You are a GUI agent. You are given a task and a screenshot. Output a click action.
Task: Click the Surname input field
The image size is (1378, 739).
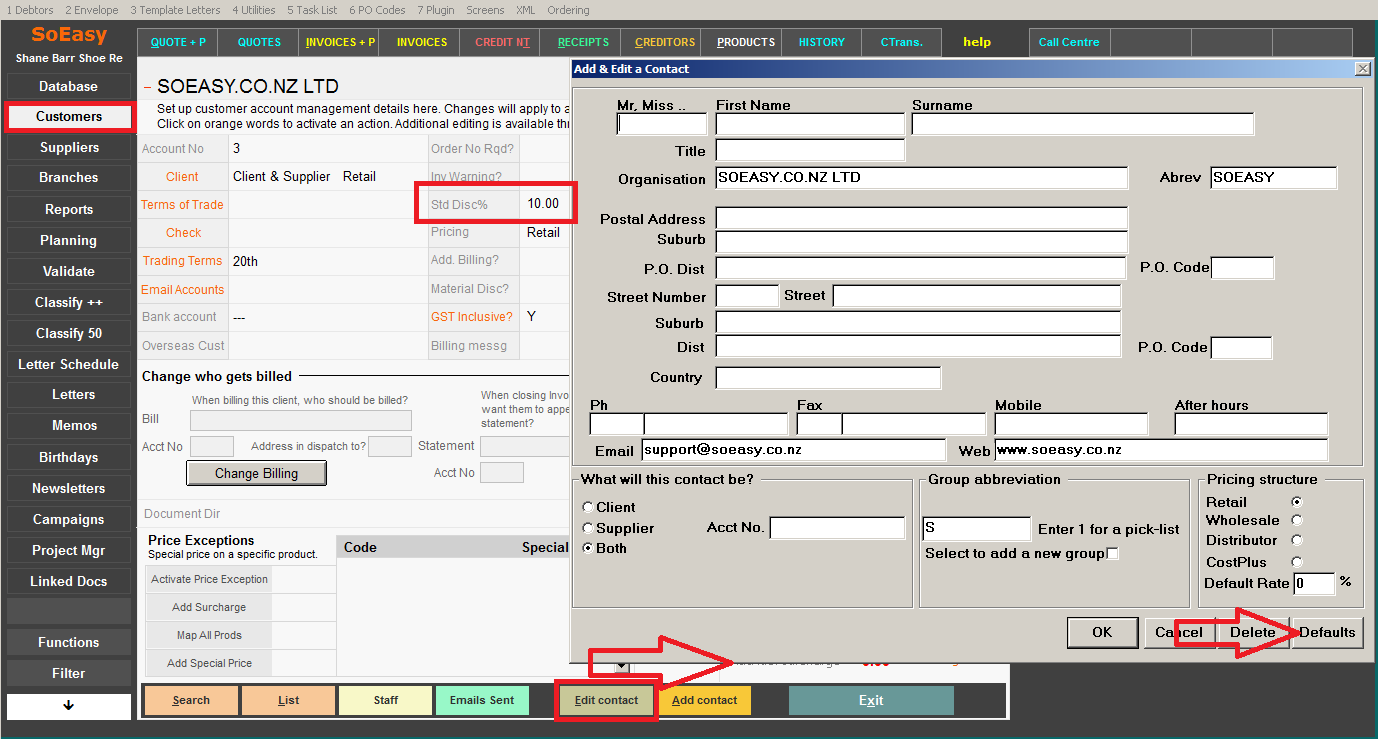click(1083, 124)
